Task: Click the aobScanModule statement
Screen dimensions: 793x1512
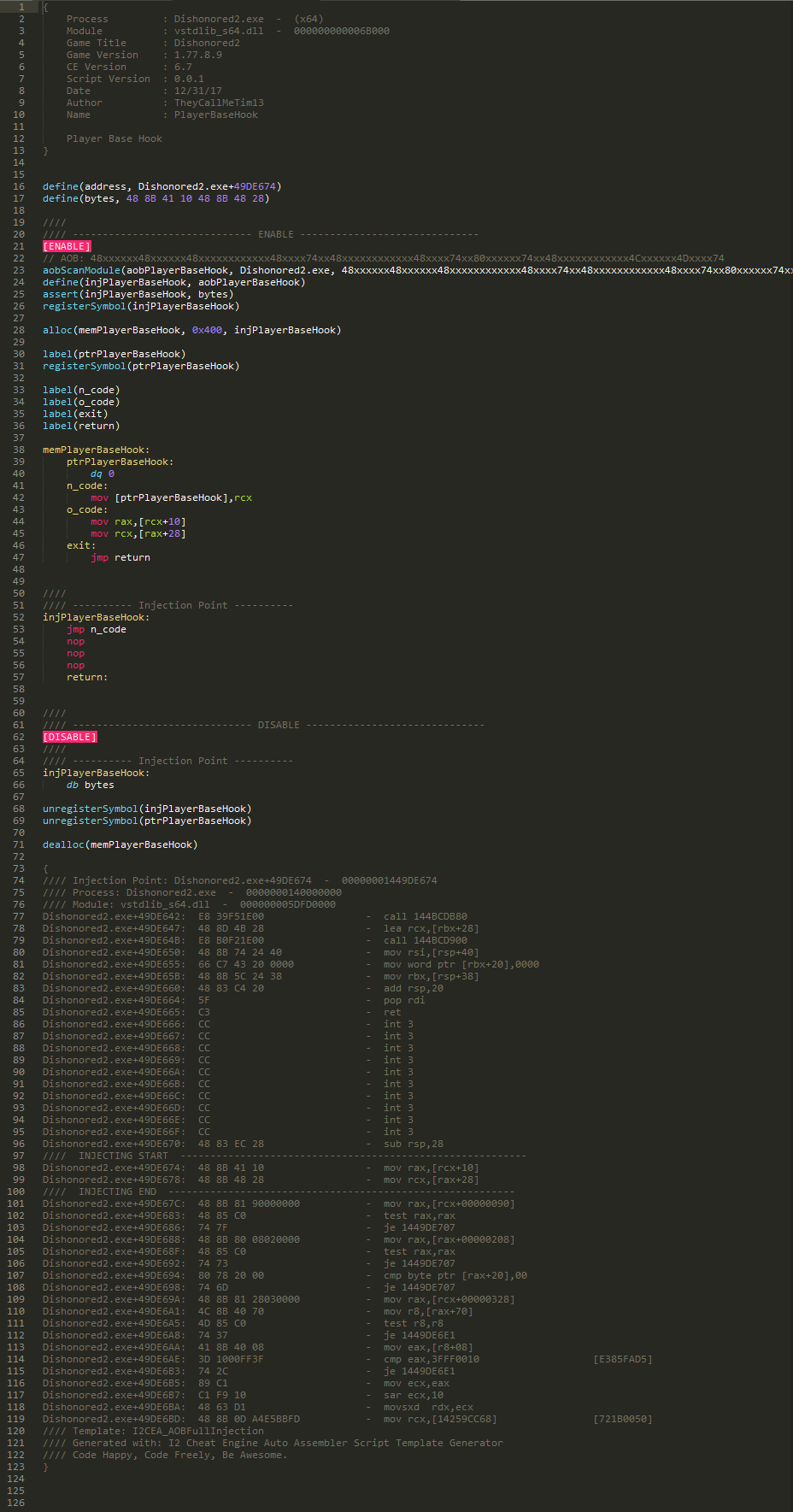Action: click(x=418, y=270)
